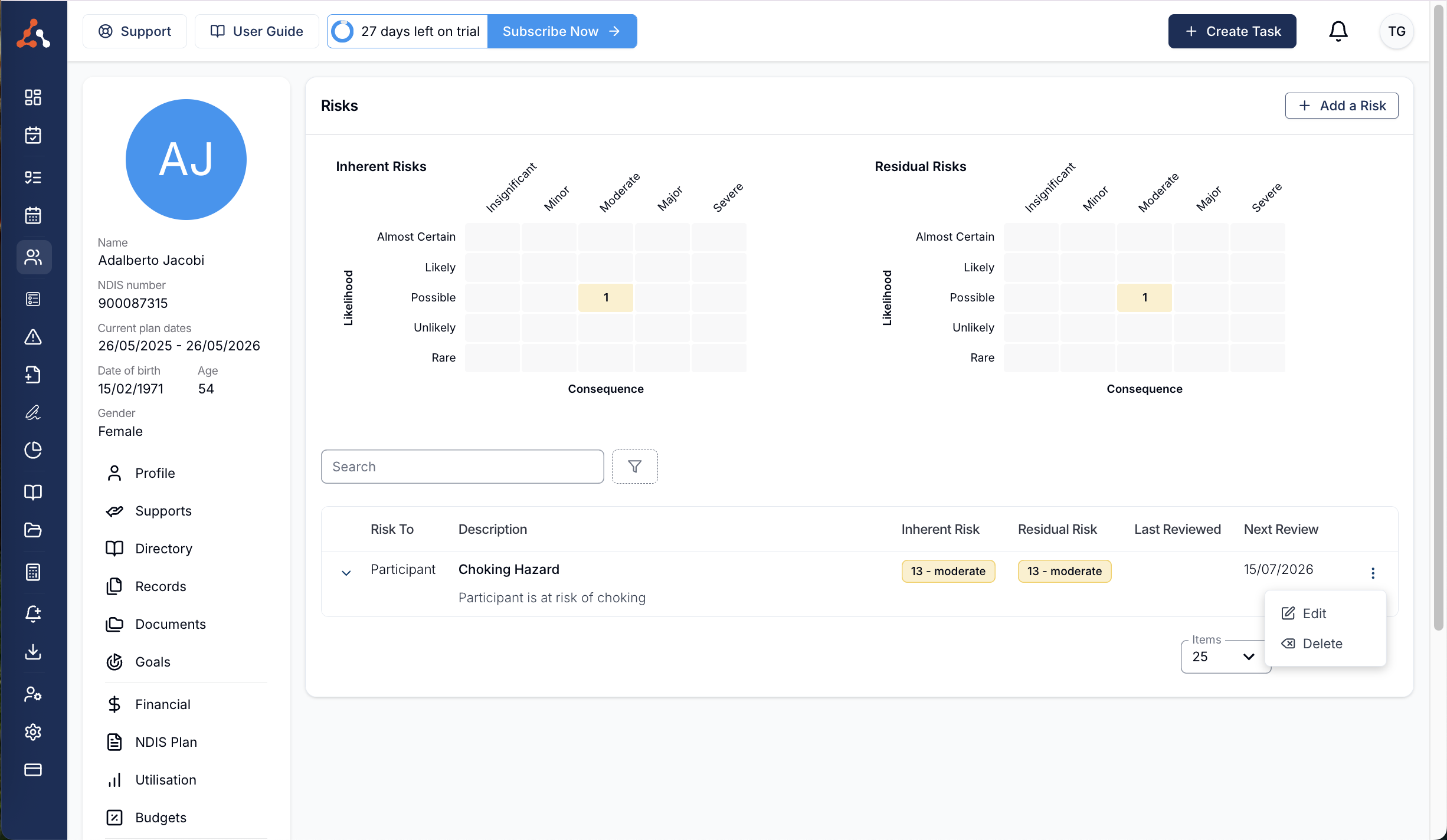Viewport: 1447px width, 840px height.
Task: Open the Choking Hazard row actions menu
Action: [x=1373, y=573]
